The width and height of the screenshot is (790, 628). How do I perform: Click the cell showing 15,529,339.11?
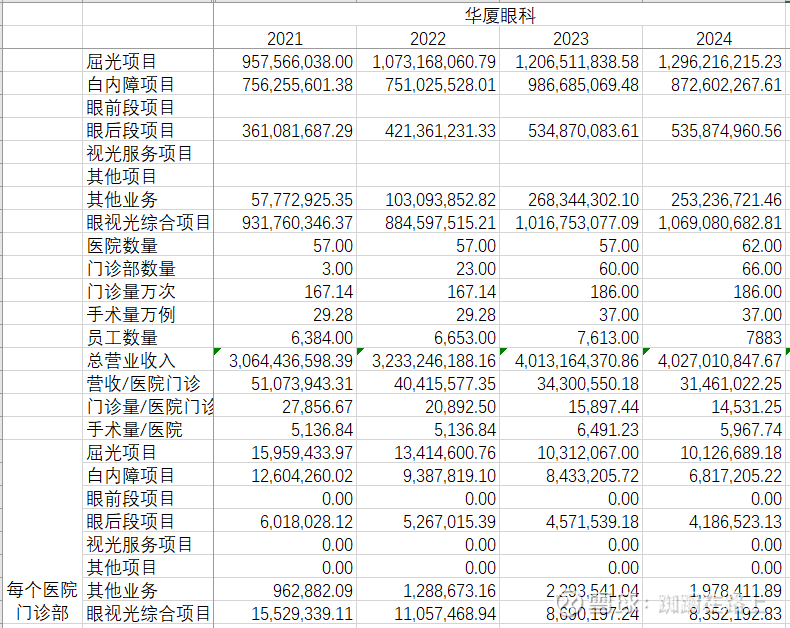(285, 613)
